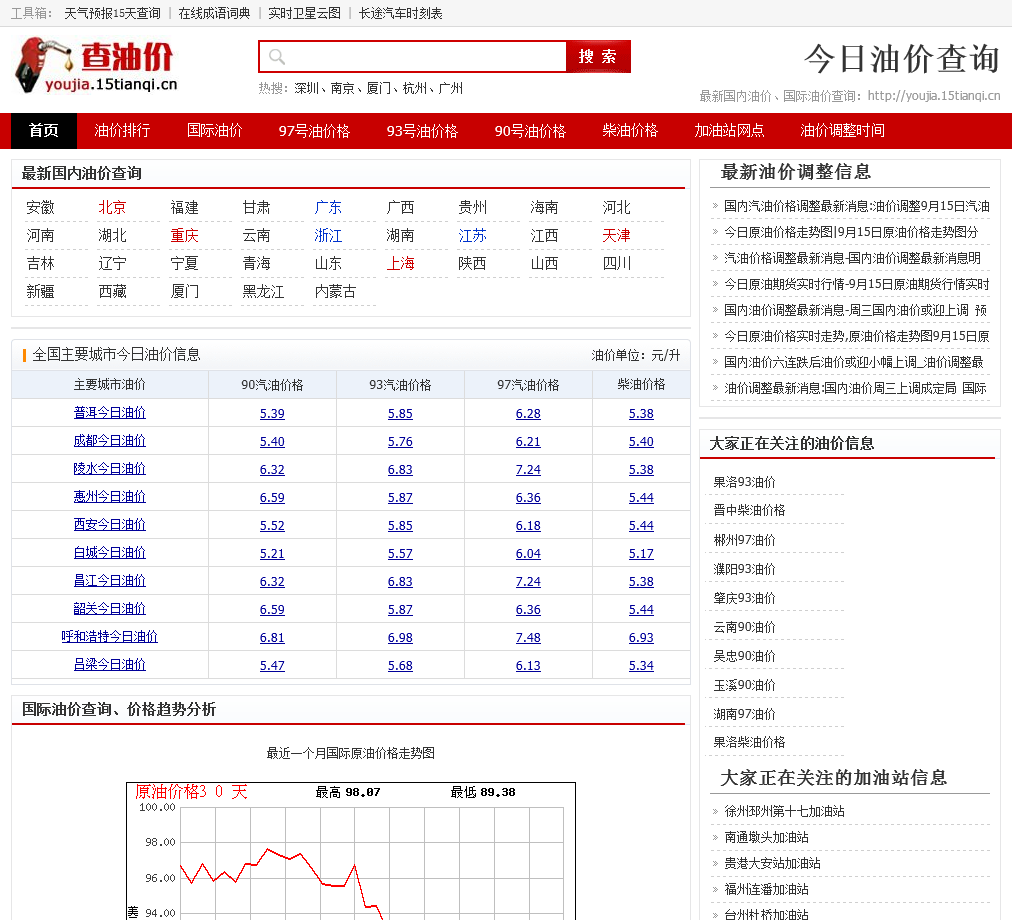Open 韶关今日油价 link
The height and width of the screenshot is (920, 1012).
pyautogui.click(x=110, y=609)
